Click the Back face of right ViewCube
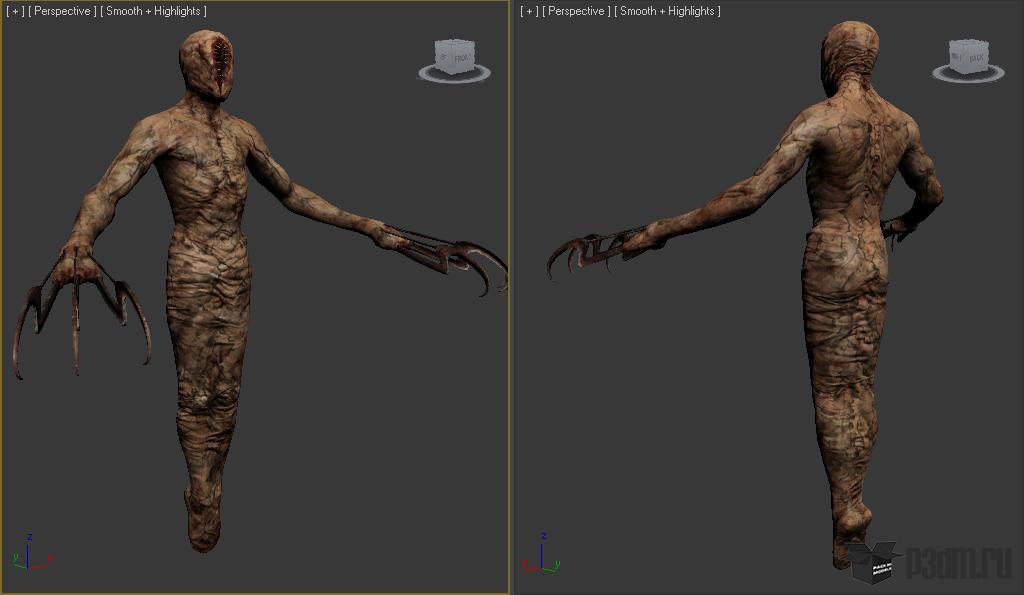 (976, 58)
